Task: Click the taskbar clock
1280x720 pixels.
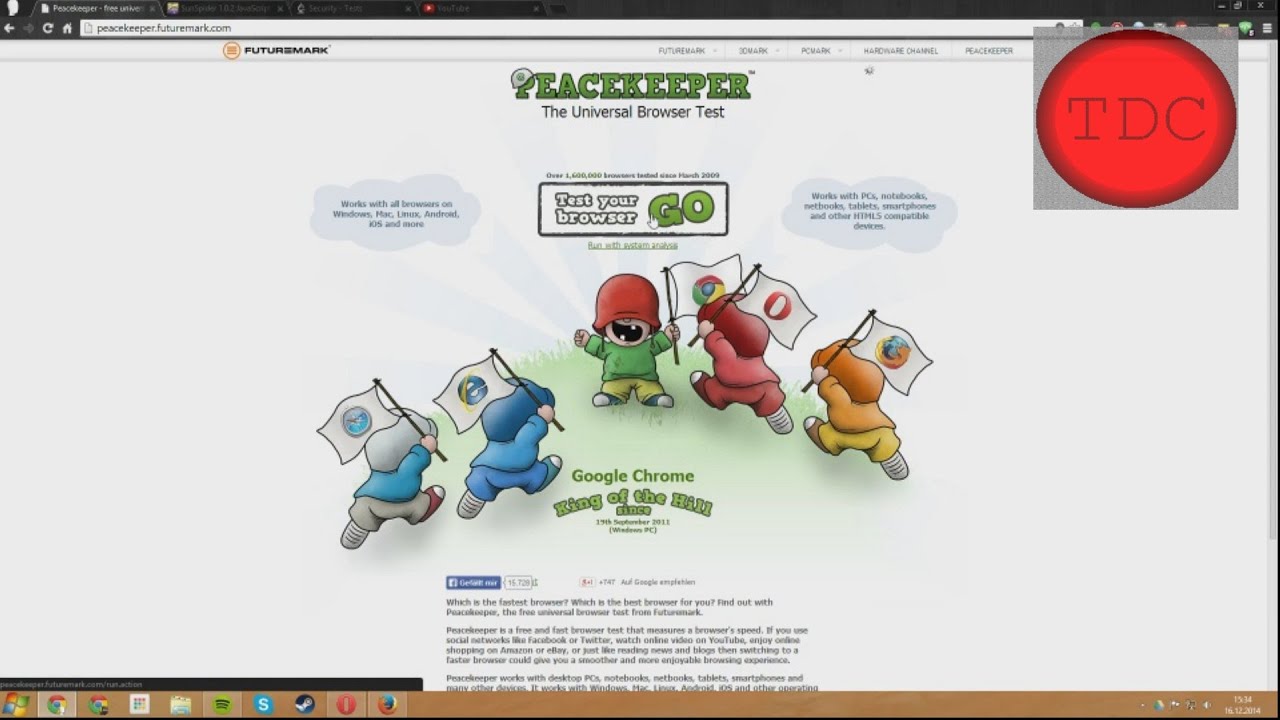Action: [x=1244, y=705]
